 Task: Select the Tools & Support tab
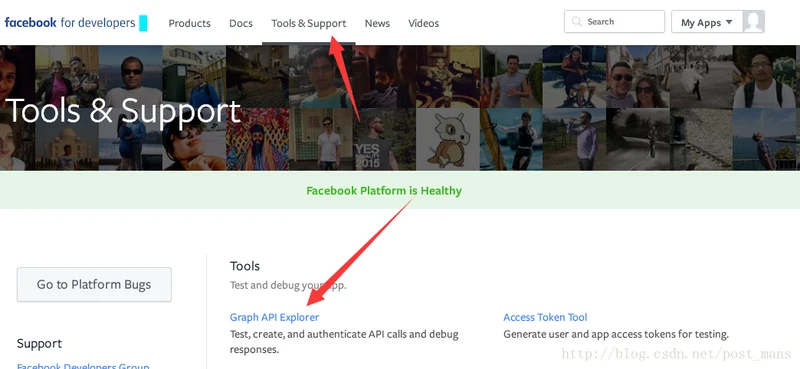tap(309, 23)
